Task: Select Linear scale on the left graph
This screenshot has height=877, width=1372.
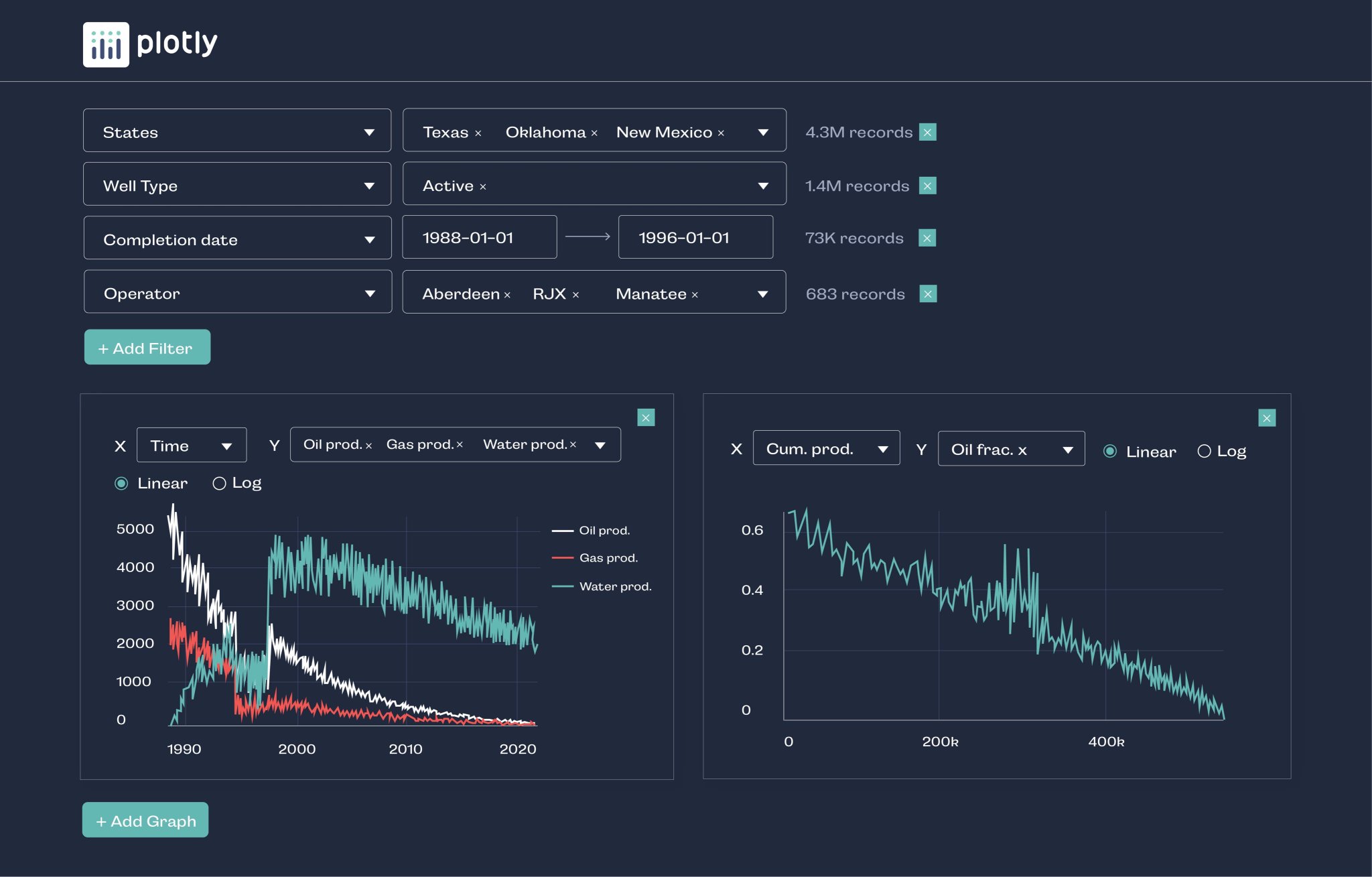Action: [x=121, y=482]
